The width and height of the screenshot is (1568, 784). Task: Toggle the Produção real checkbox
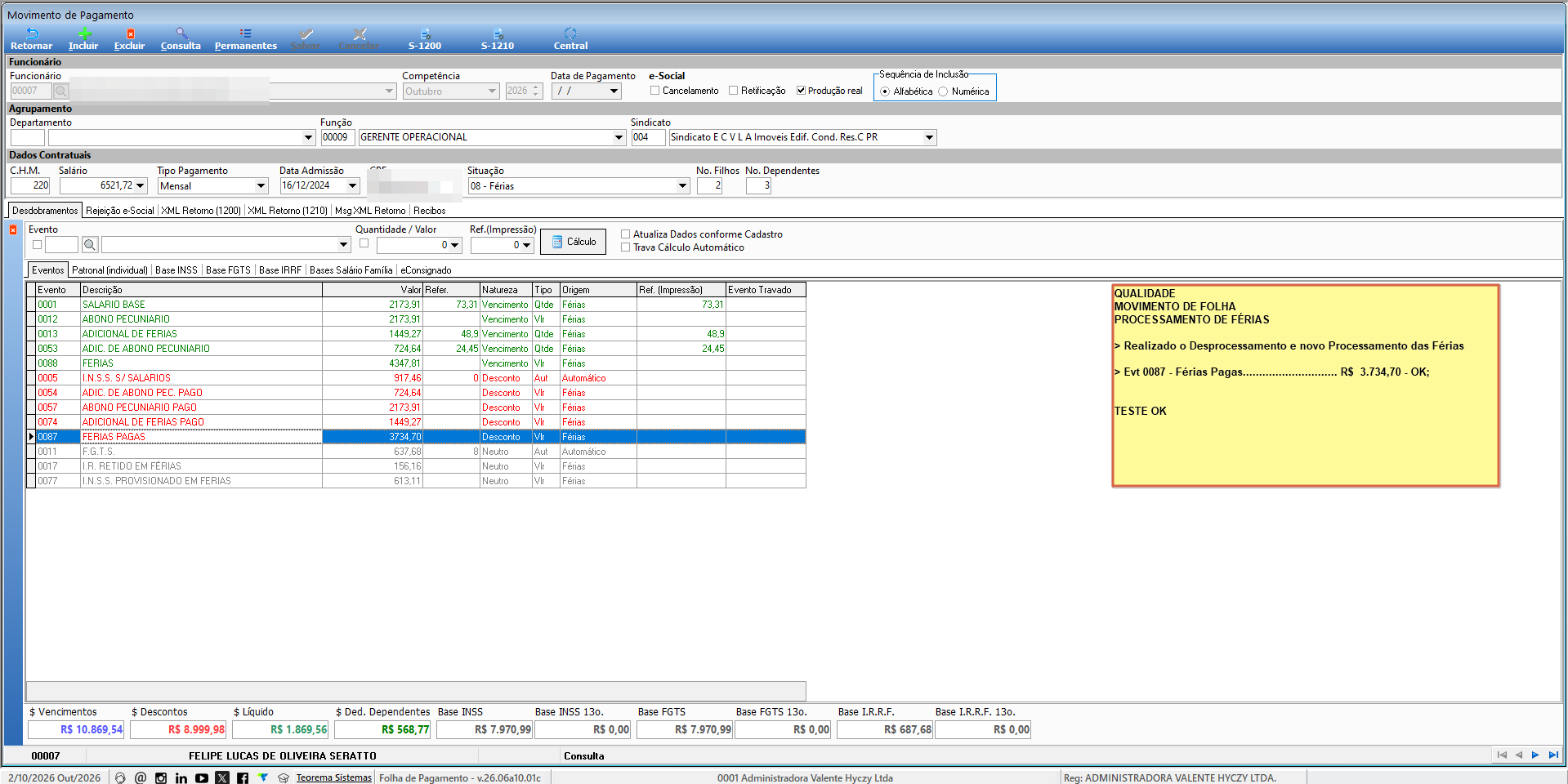[801, 91]
